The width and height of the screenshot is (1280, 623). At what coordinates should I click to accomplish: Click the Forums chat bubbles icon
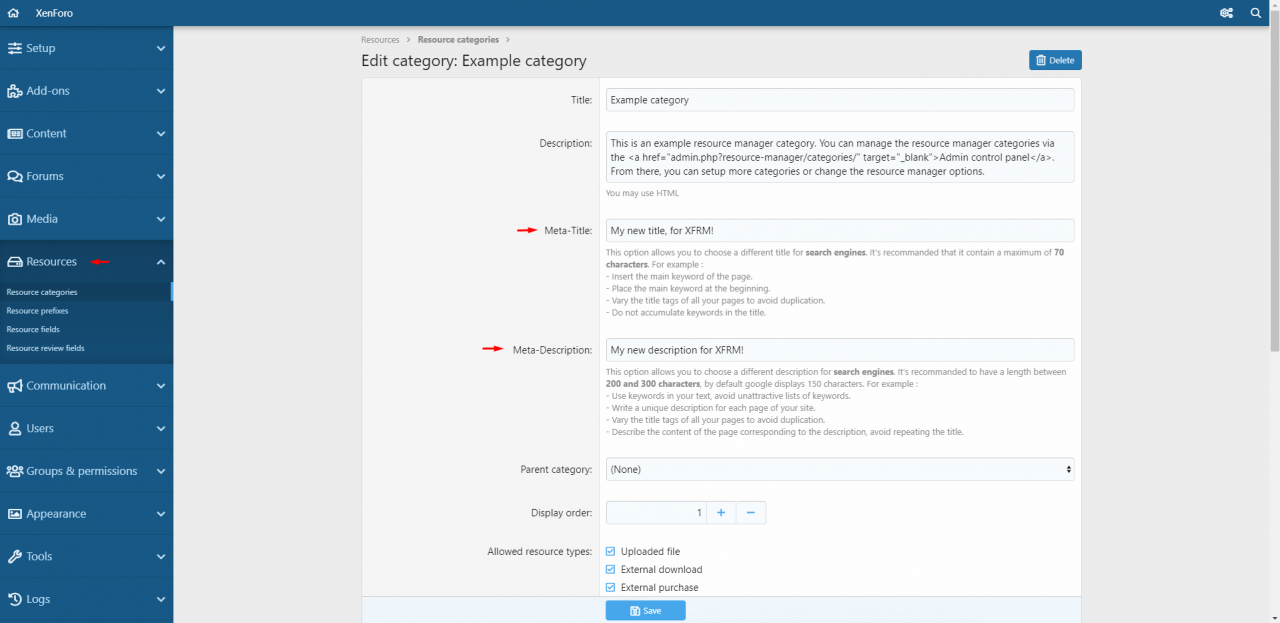(15, 176)
